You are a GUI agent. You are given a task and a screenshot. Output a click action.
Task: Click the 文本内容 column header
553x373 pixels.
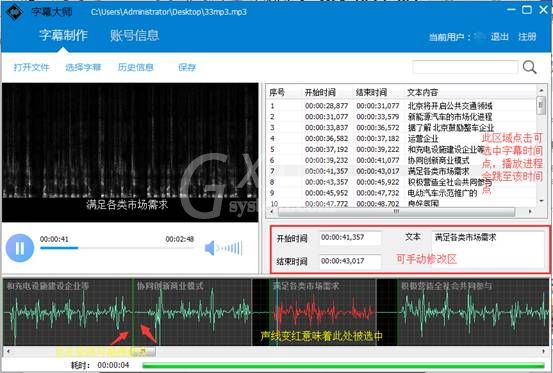[x=423, y=92]
